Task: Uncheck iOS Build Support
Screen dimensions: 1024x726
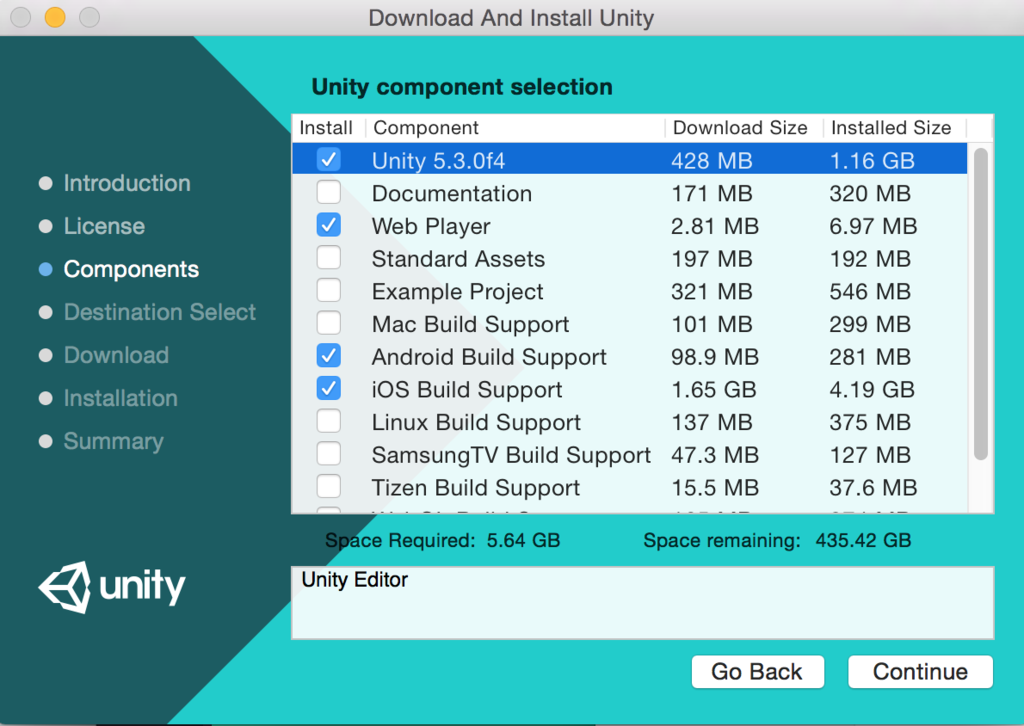Action: (328, 388)
